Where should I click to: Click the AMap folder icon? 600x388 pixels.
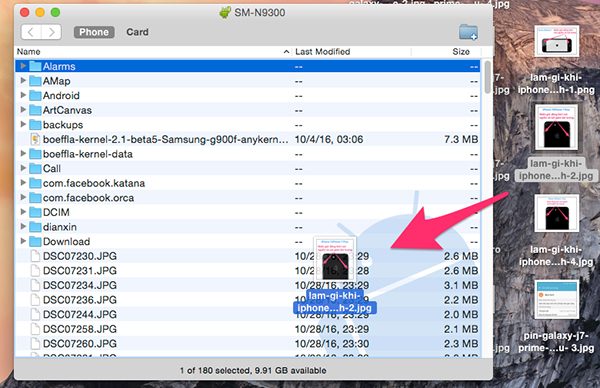pos(35,81)
